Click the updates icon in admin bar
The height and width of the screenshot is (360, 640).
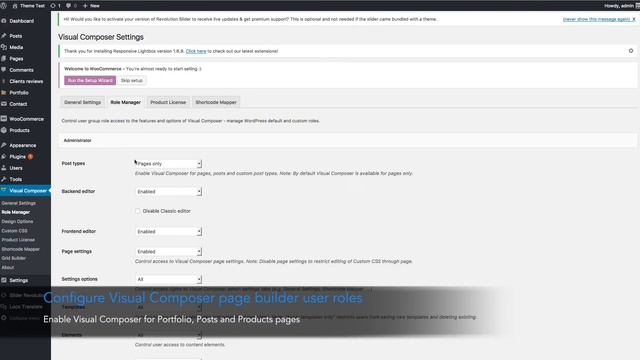pyautogui.click(x=53, y=6)
